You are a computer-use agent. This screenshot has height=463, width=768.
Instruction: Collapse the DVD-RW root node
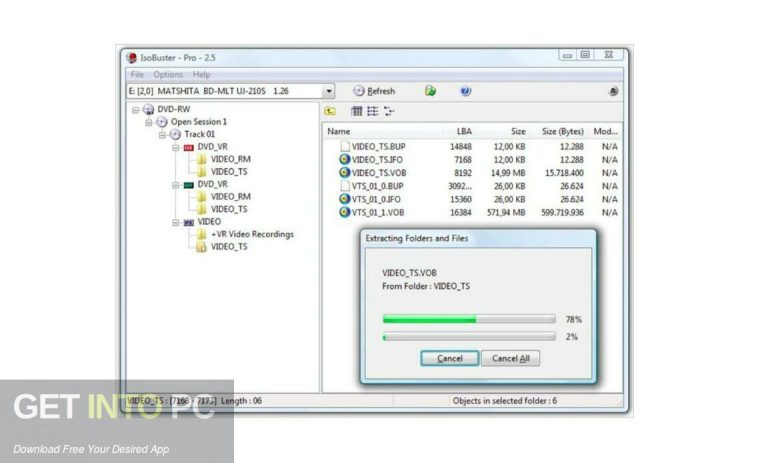pyautogui.click(x=136, y=110)
